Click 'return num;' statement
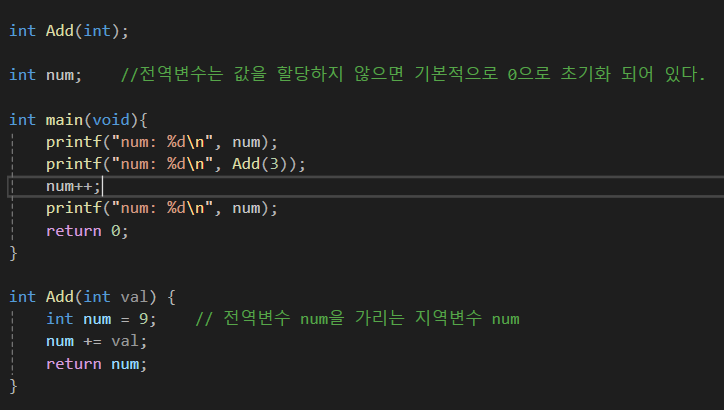 point(97,364)
